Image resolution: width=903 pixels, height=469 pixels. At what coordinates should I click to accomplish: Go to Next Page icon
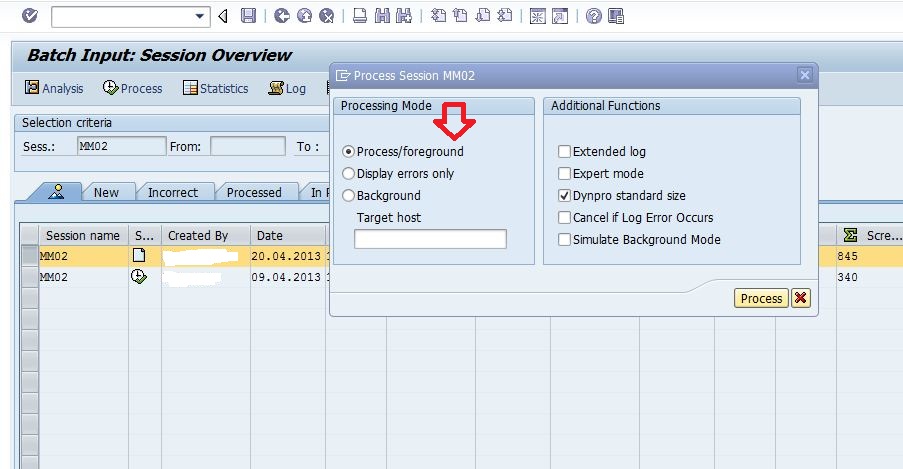[483, 16]
